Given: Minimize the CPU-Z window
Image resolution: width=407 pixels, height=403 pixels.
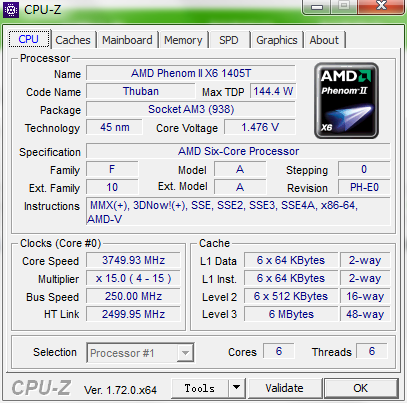Looking at the screenshot, I should [316, 6].
